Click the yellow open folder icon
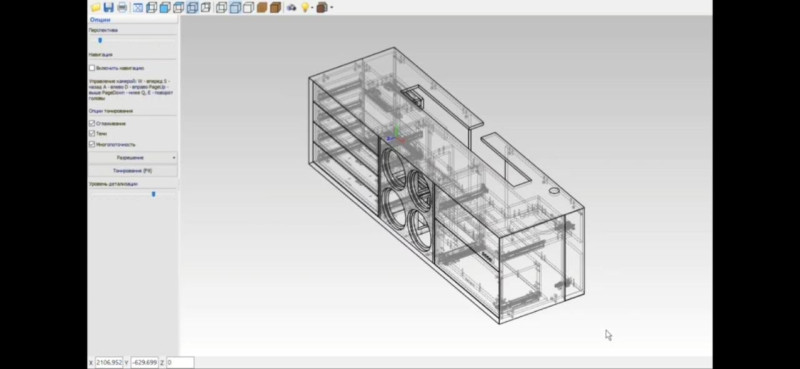 pos(95,8)
